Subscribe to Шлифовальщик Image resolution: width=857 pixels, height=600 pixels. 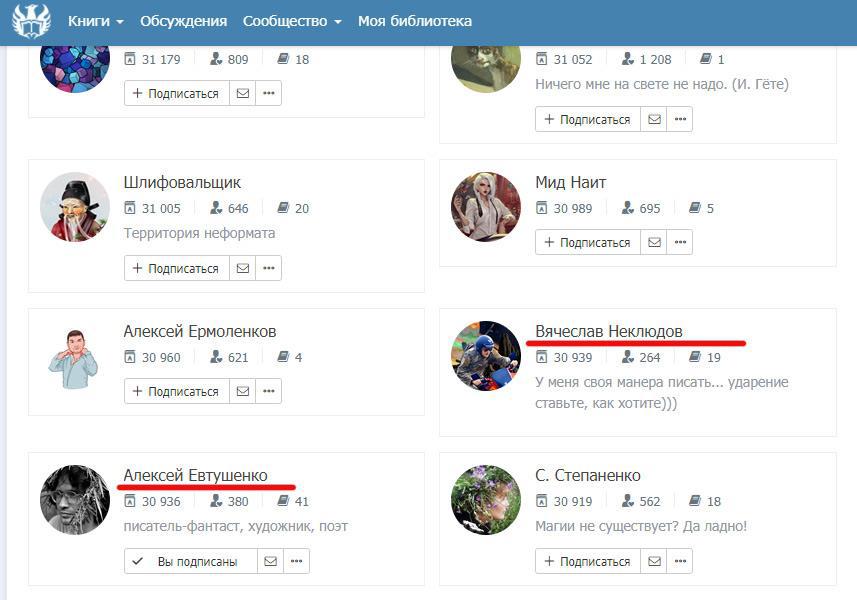177,268
